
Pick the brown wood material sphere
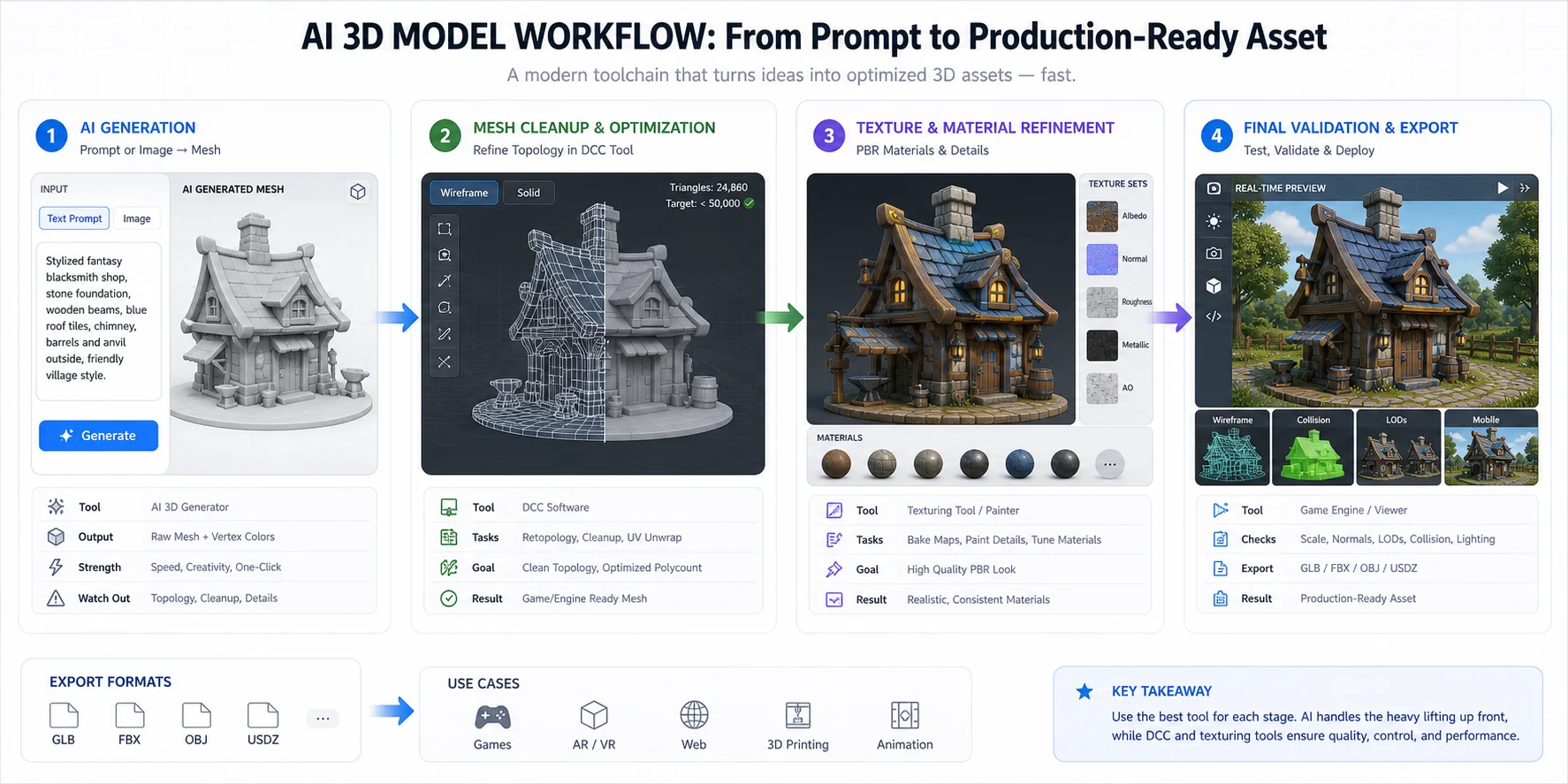(836, 464)
